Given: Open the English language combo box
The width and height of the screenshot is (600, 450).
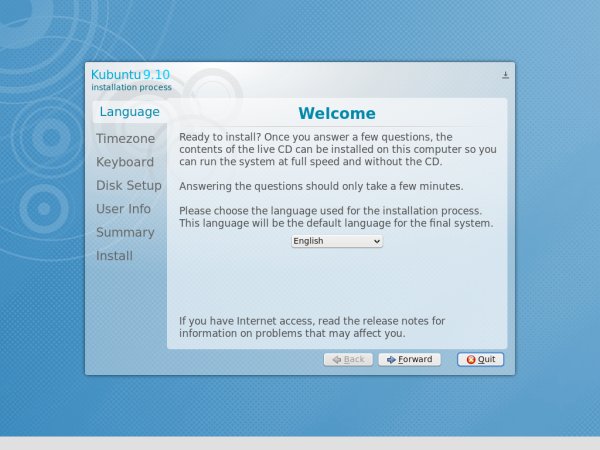Looking at the screenshot, I should tap(335, 241).
